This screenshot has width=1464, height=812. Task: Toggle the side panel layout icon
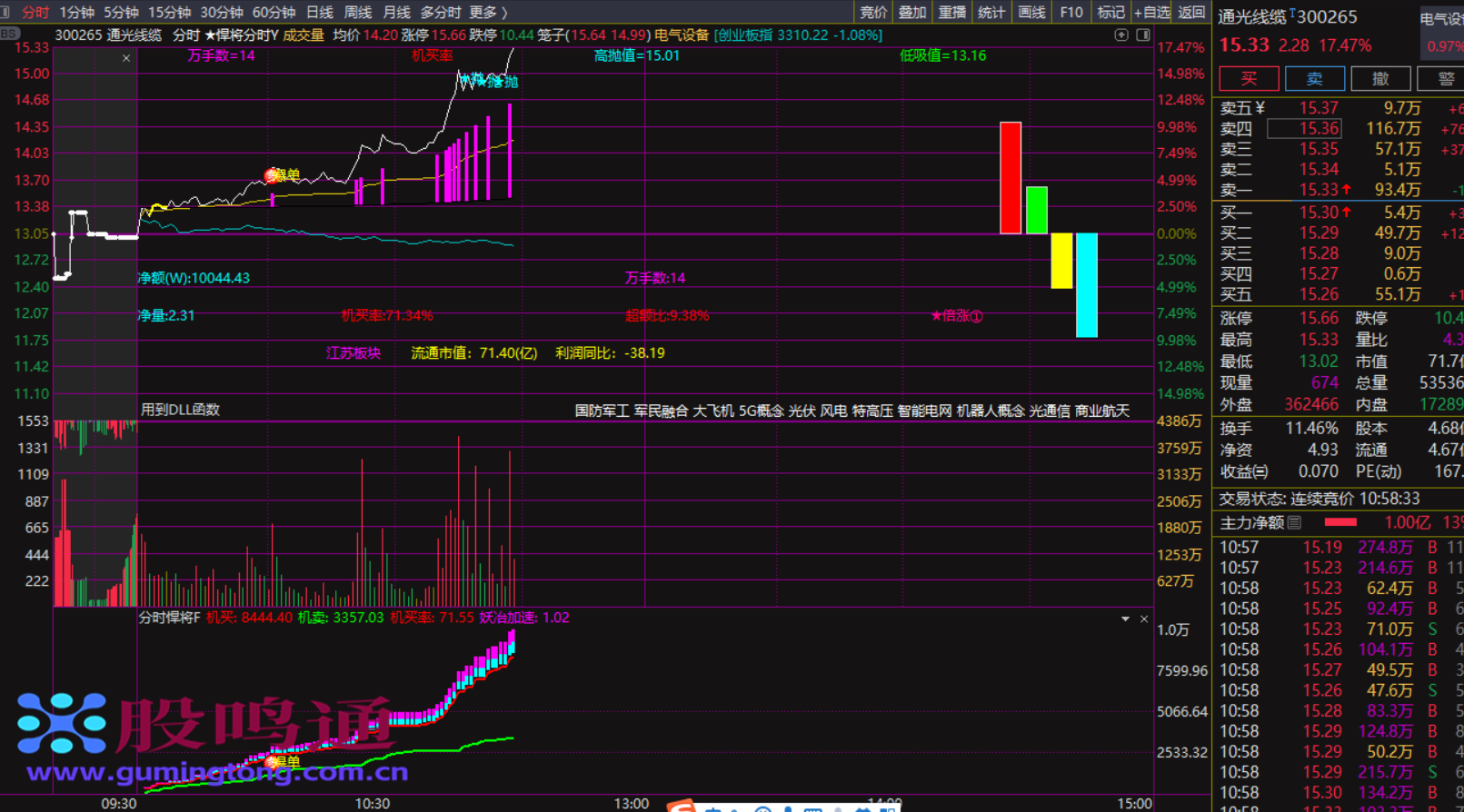click(1143, 35)
